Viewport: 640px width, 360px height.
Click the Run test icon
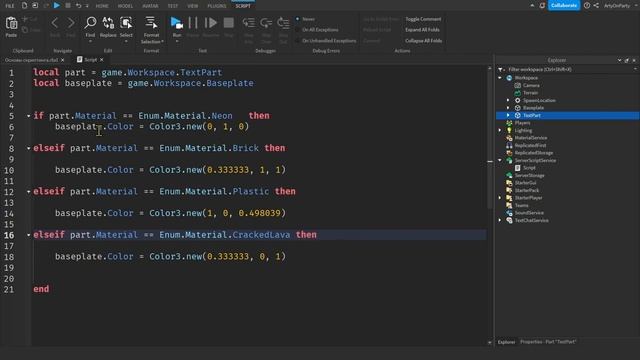pos(176,23)
